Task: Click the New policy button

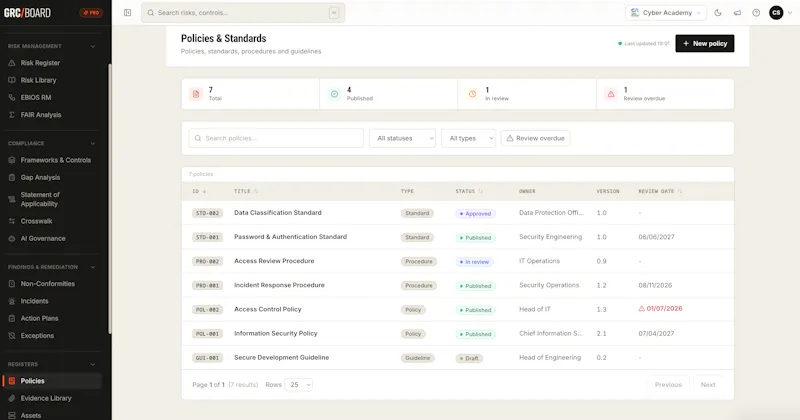Action: pos(705,43)
